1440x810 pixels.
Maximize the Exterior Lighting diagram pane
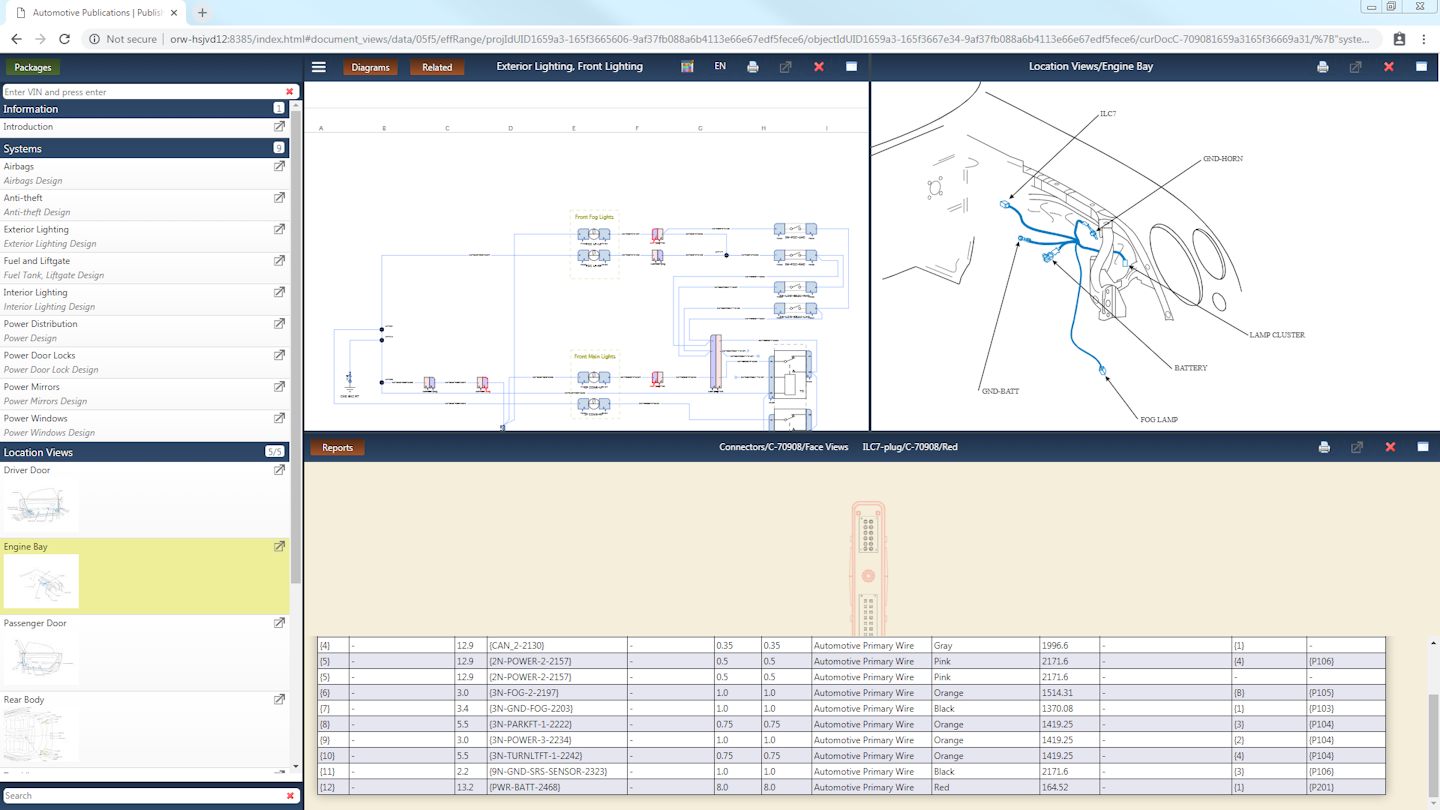pos(852,67)
